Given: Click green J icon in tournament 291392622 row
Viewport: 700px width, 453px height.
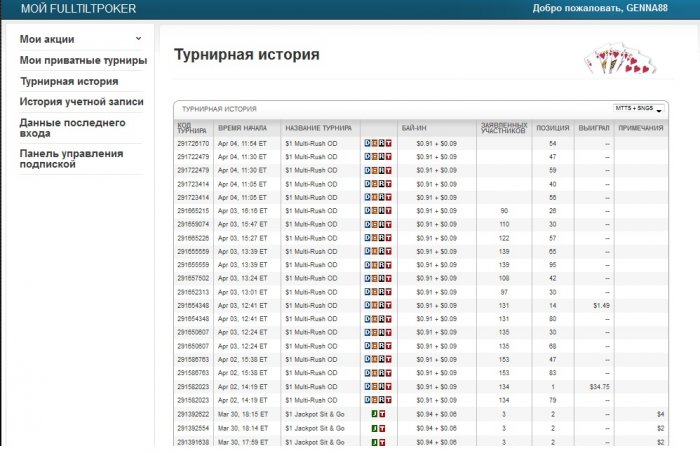Looking at the screenshot, I should pos(375,414).
